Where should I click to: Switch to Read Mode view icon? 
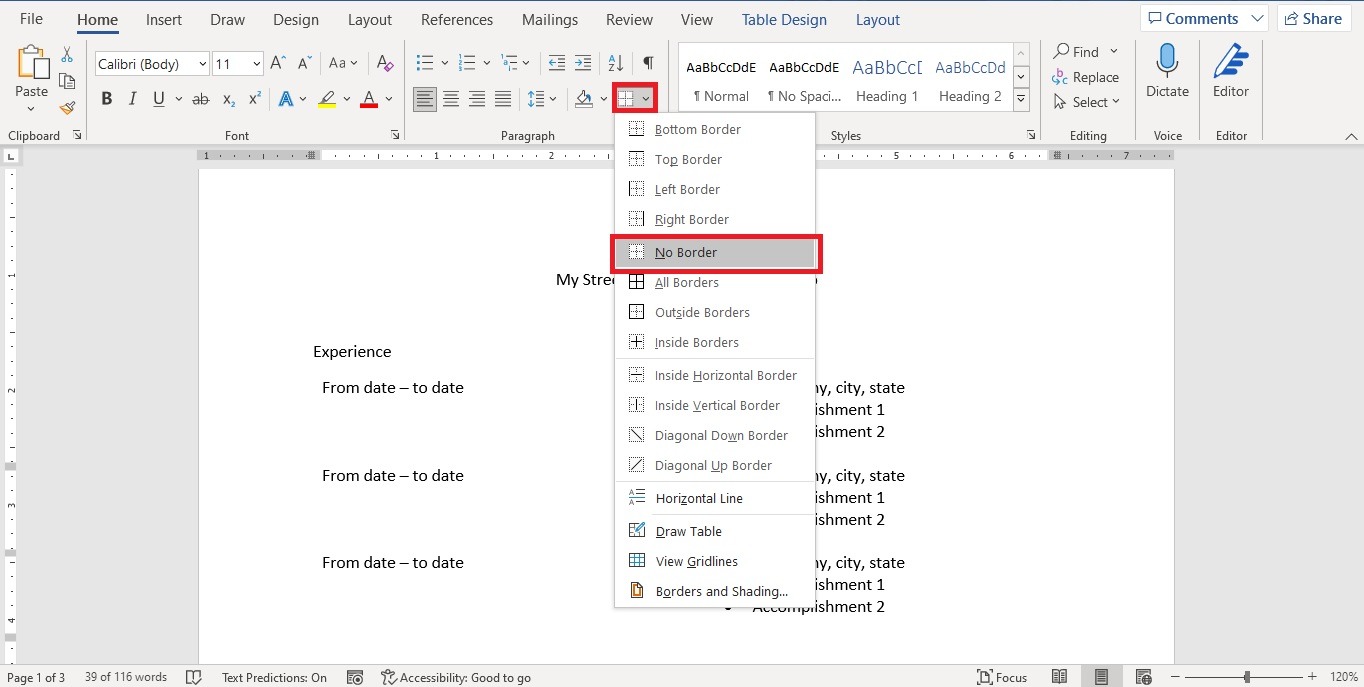click(x=1059, y=677)
